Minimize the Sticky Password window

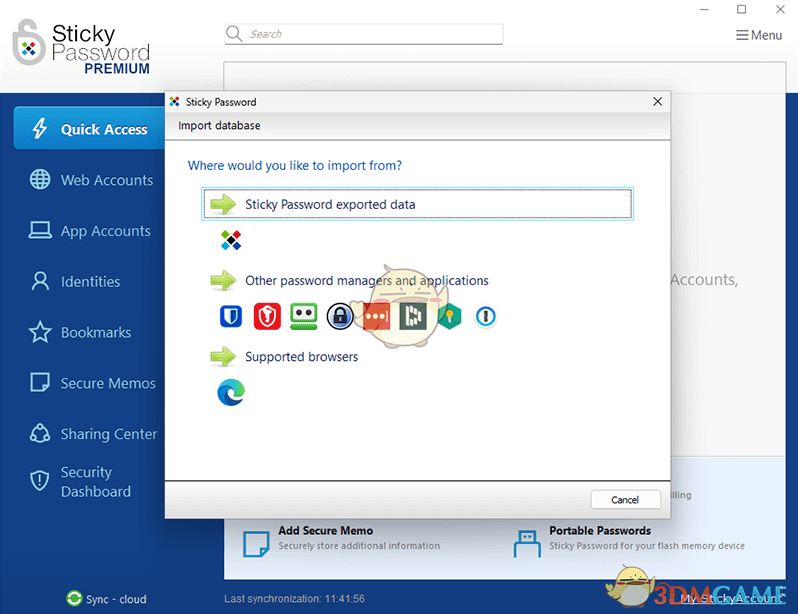click(704, 9)
